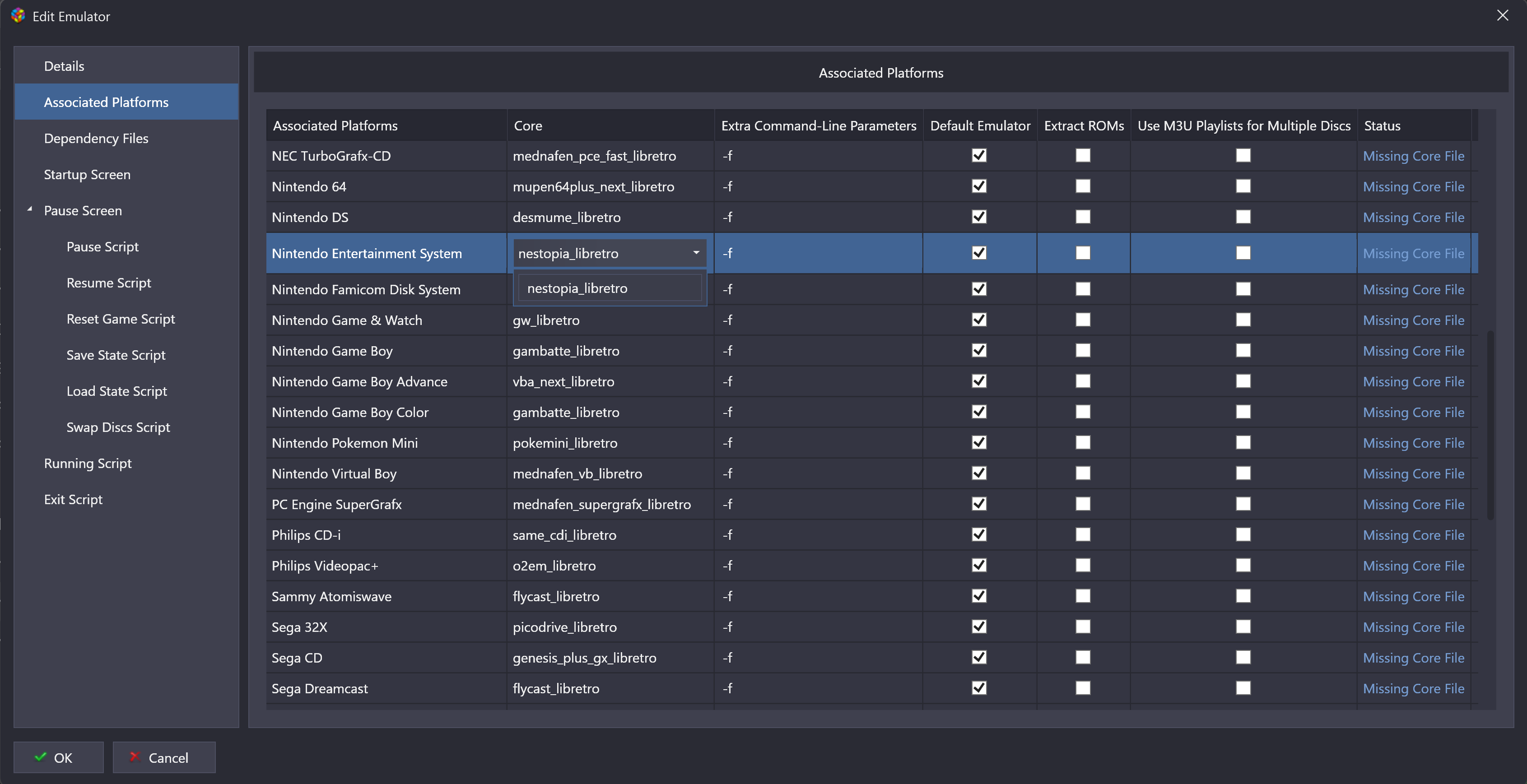Click the Cancel button
1527x784 pixels.
pos(164,757)
